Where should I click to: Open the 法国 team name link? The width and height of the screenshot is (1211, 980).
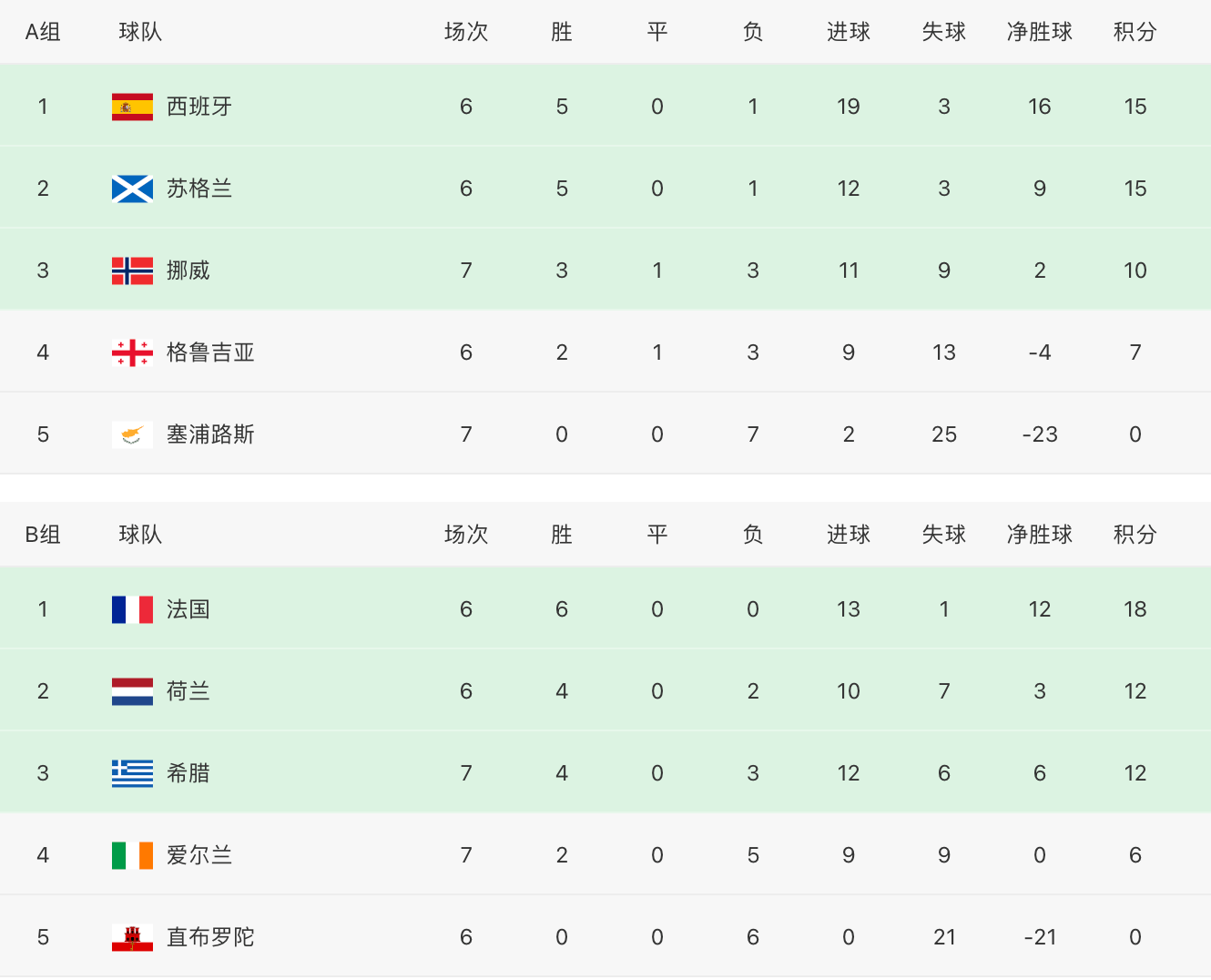point(188,609)
